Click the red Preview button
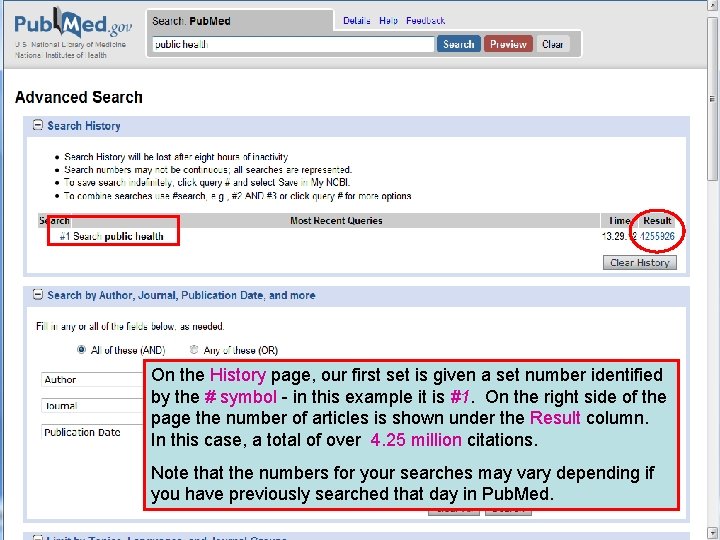Image resolution: width=720 pixels, height=540 pixels. [508, 44]
